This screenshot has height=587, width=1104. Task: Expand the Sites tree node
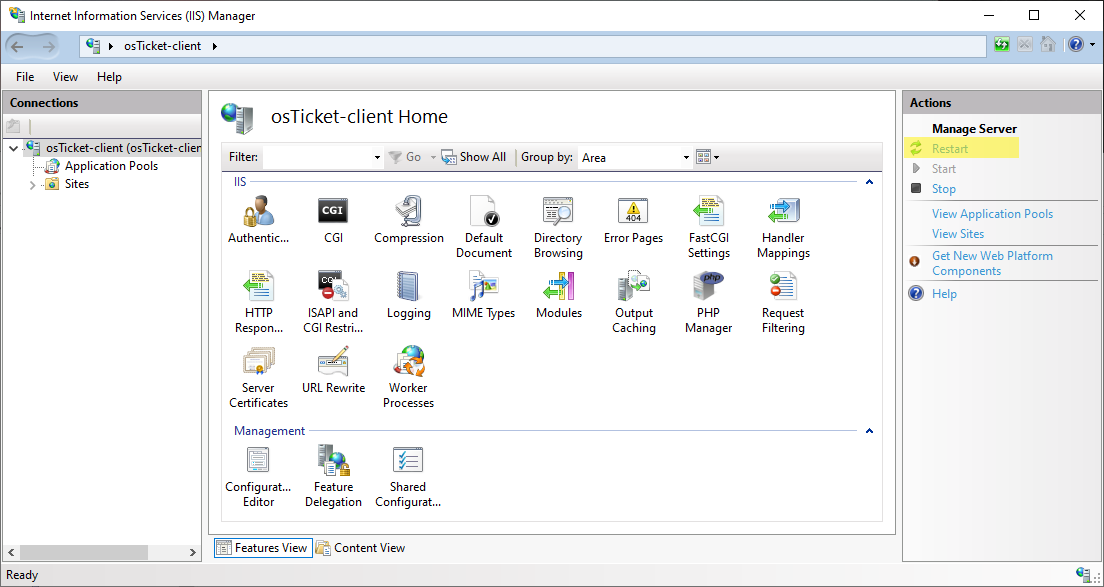(x=32, y=185)
